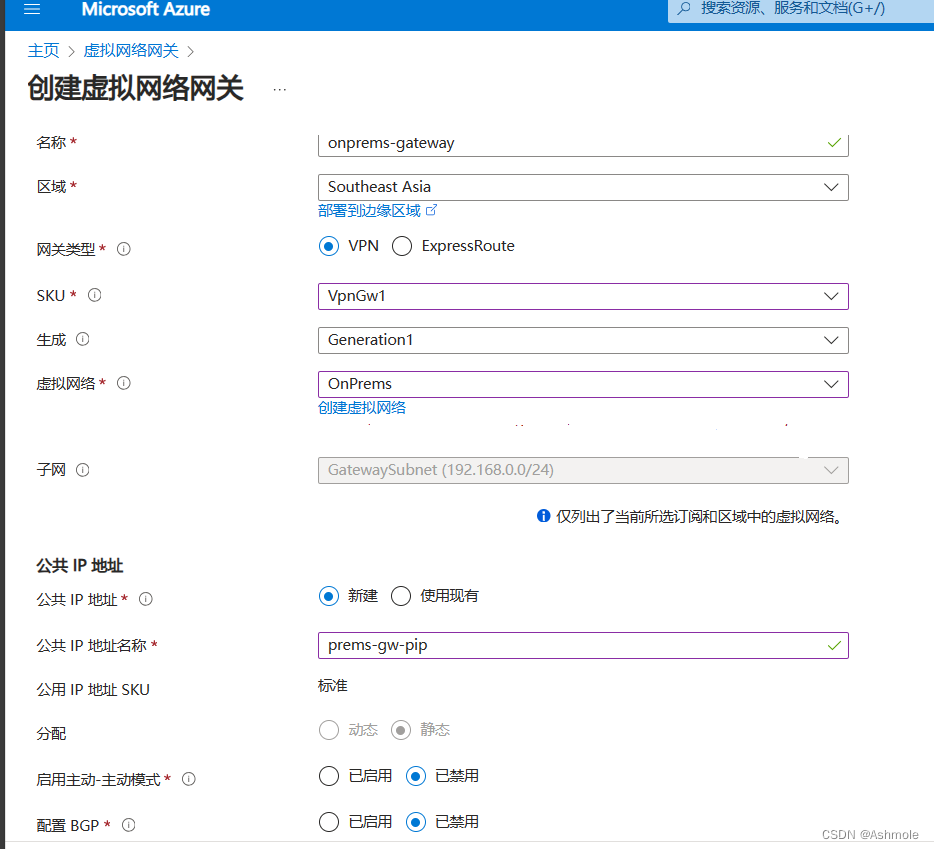Choose 新建 for public IP address
The height and width of the screenshot is (849, 934).
click(x=329, y=596)
